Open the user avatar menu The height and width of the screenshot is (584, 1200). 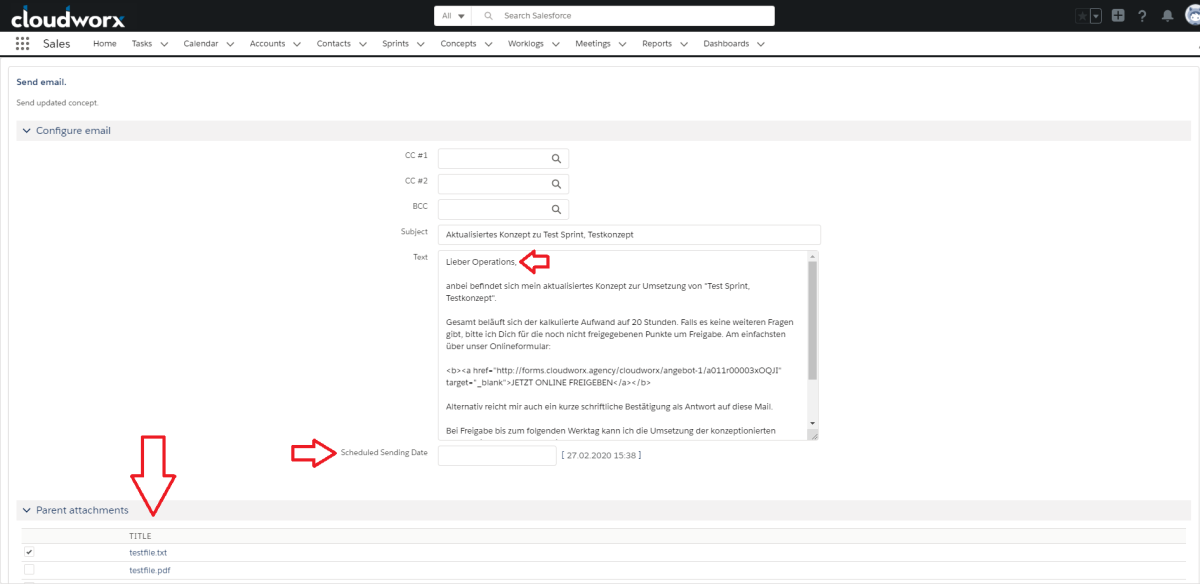(x=1193, y=15)
